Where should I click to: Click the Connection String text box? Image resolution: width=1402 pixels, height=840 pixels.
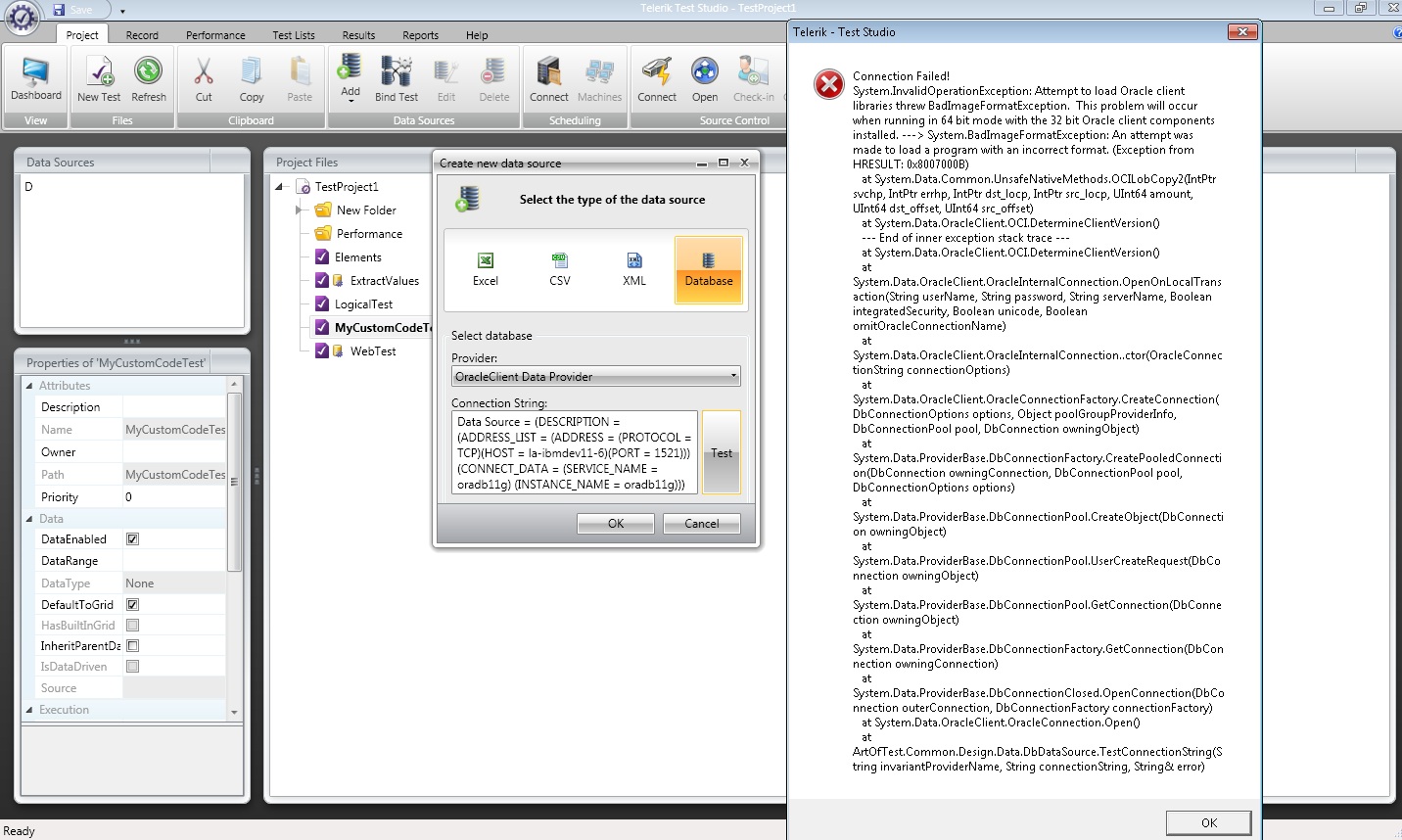[575, 452]
